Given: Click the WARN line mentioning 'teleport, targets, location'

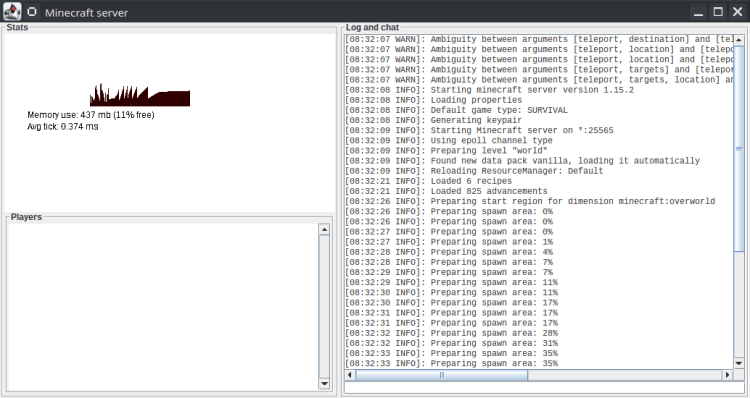Looking at the screenshot, I should [x=539, y=79].
